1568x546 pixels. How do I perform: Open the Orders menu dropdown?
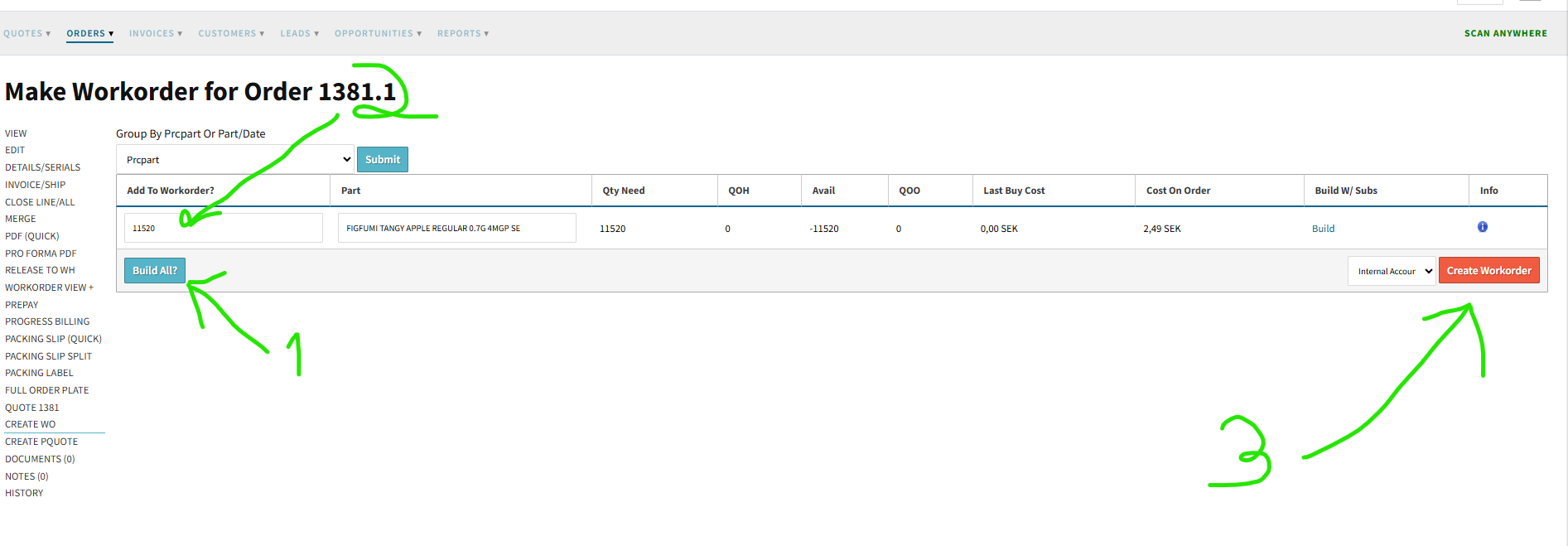click(89, 34)
